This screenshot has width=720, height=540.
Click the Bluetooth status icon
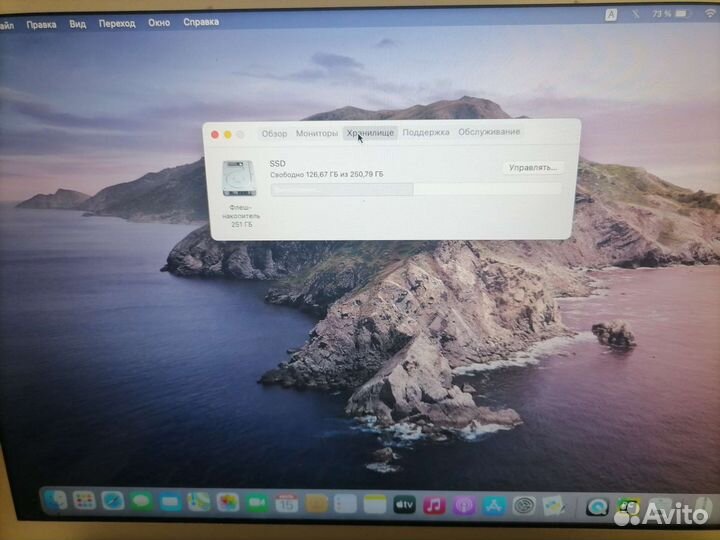tap(636, 14)
